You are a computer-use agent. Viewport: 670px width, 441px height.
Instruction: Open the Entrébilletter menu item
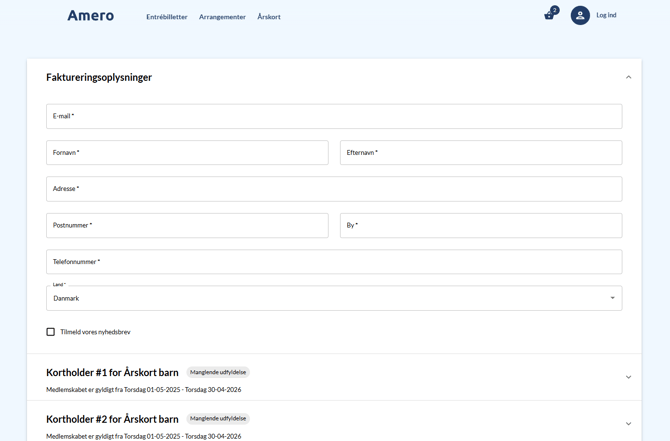167,17
